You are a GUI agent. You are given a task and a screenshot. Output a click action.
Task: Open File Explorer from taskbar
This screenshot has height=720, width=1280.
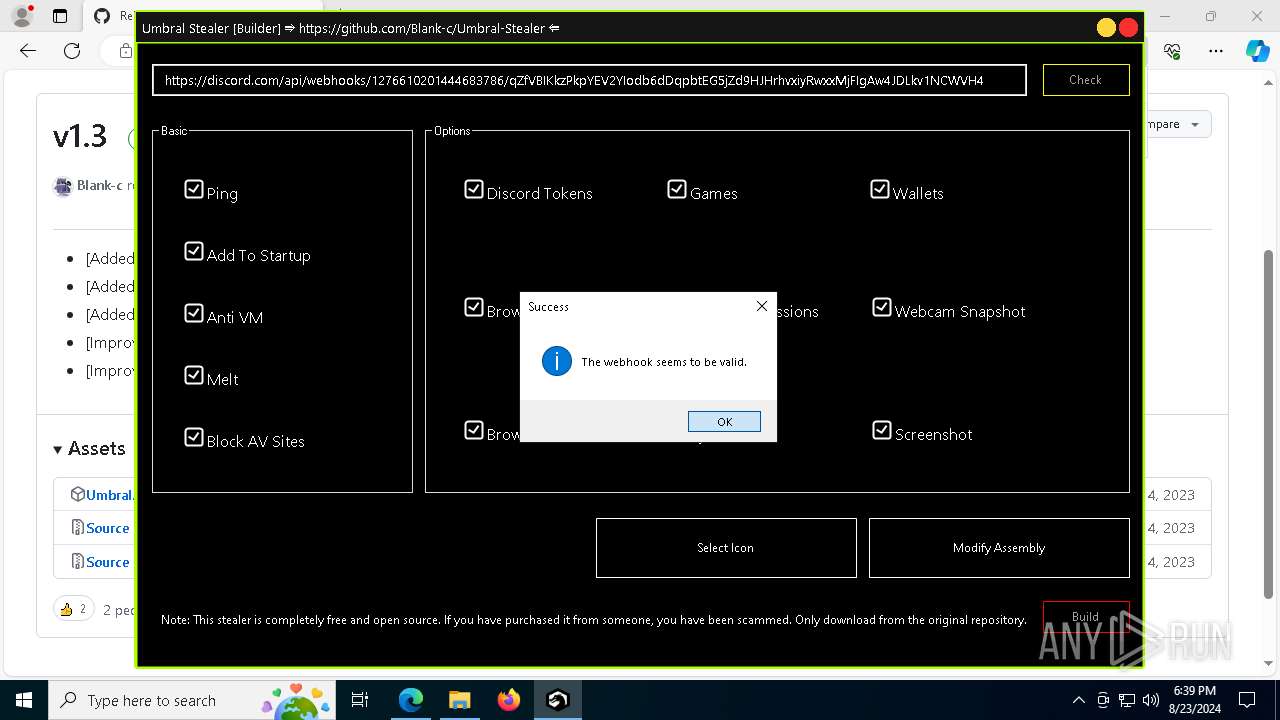[459, 700]
